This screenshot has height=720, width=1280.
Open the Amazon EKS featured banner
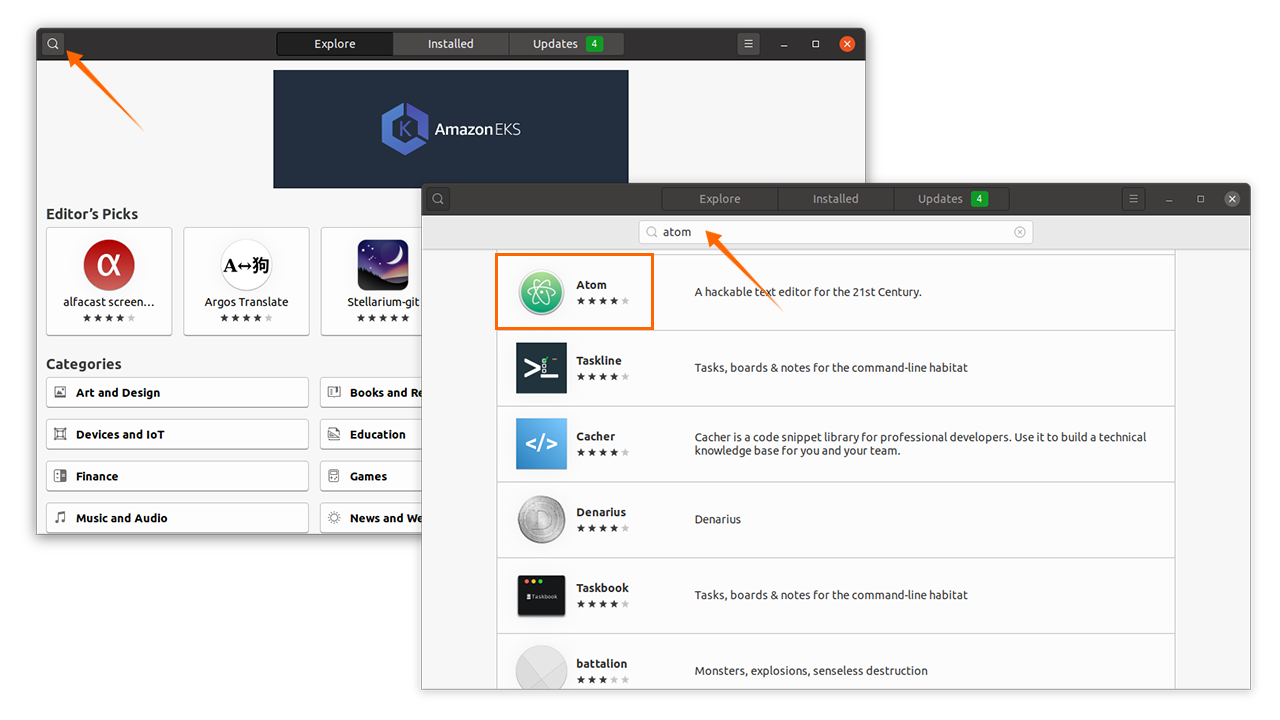451,129
